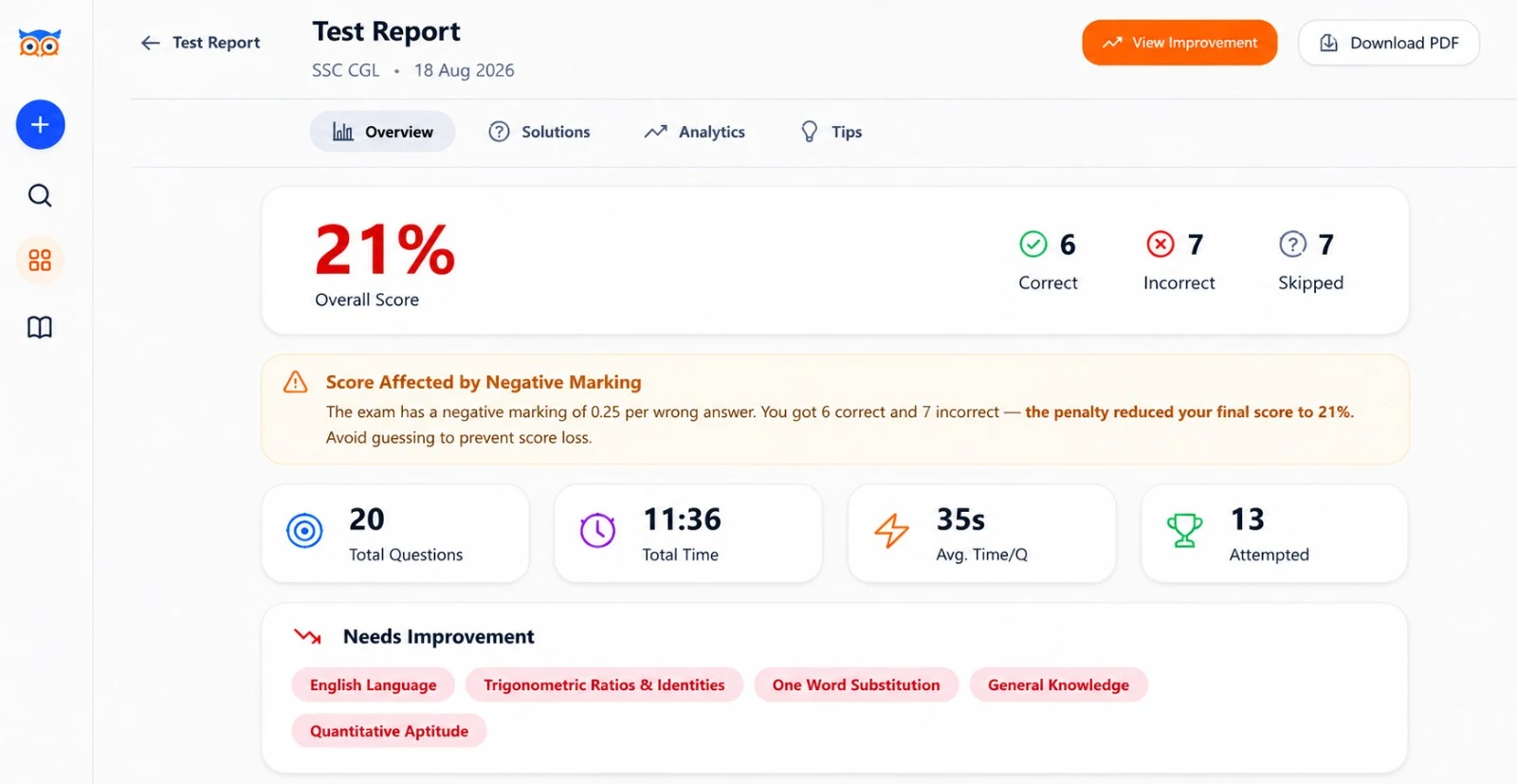This screenshot has width=1517, height=784.
Task: Click the Attempted trophy icon
Action: (x=1184, y=531)
